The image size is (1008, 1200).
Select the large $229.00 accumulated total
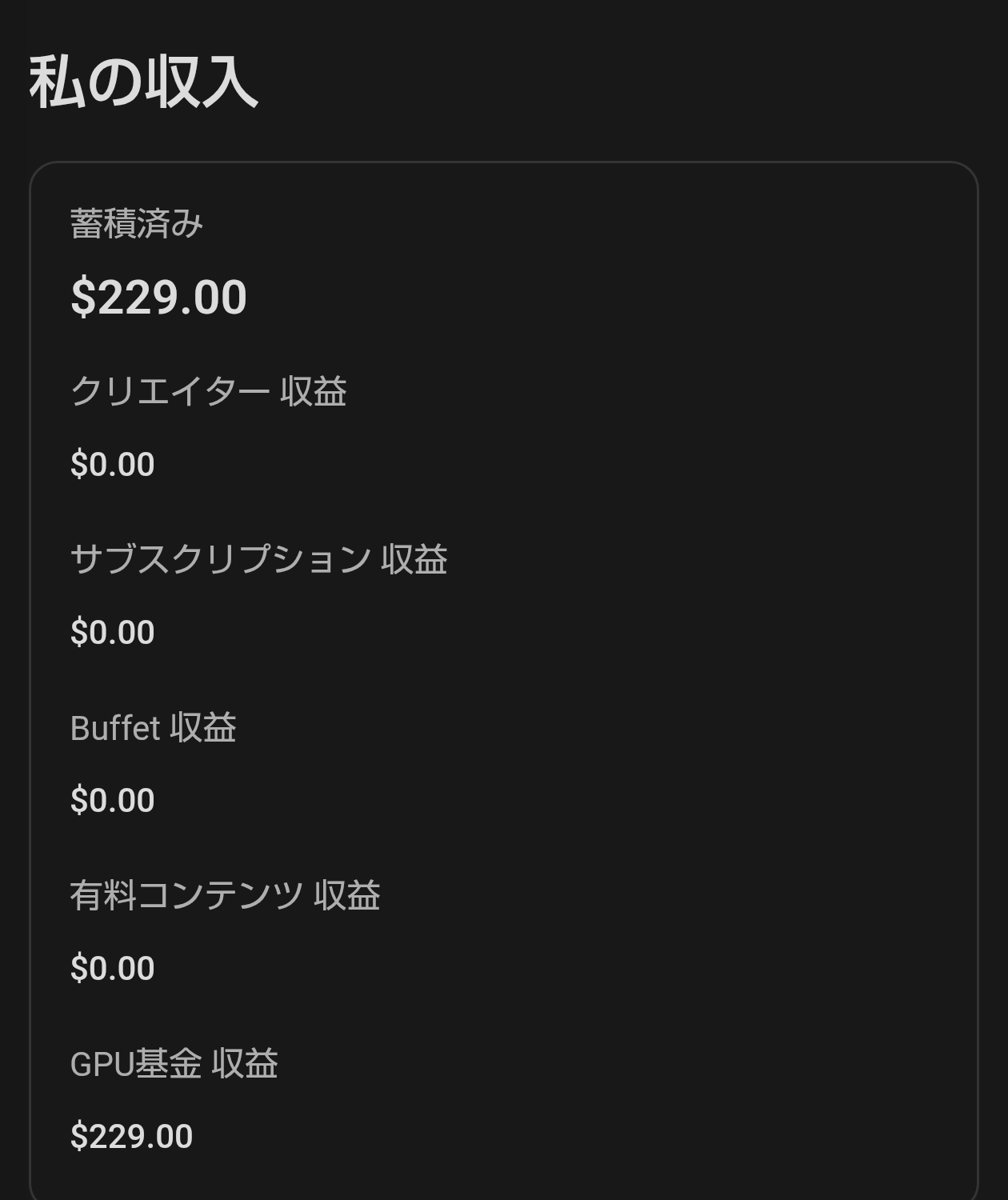coord(158,298)
